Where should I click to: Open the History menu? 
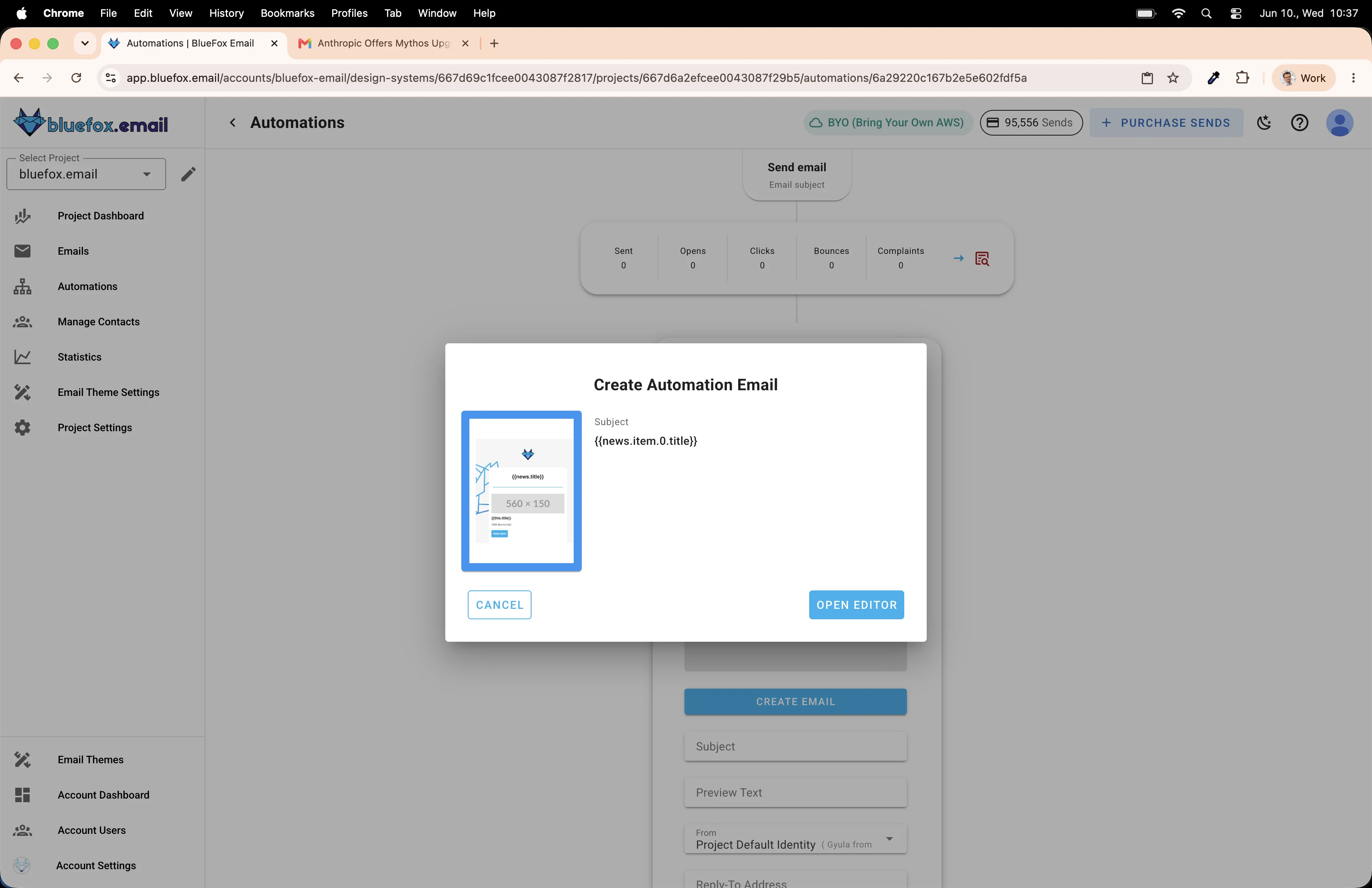coord(226,13)
